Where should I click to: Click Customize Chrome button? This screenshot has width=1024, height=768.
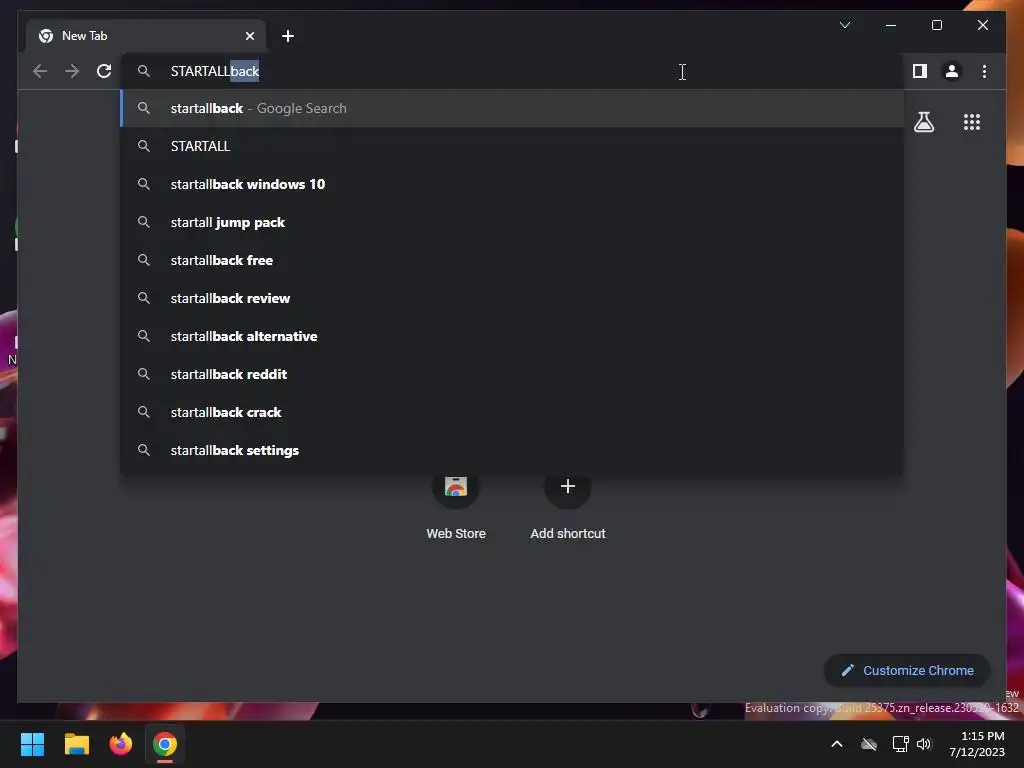[x=907, y=671]
